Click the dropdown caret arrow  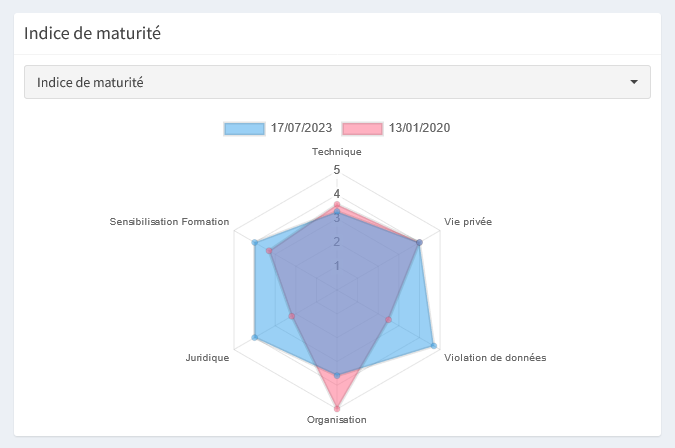[x=634, y=82]
